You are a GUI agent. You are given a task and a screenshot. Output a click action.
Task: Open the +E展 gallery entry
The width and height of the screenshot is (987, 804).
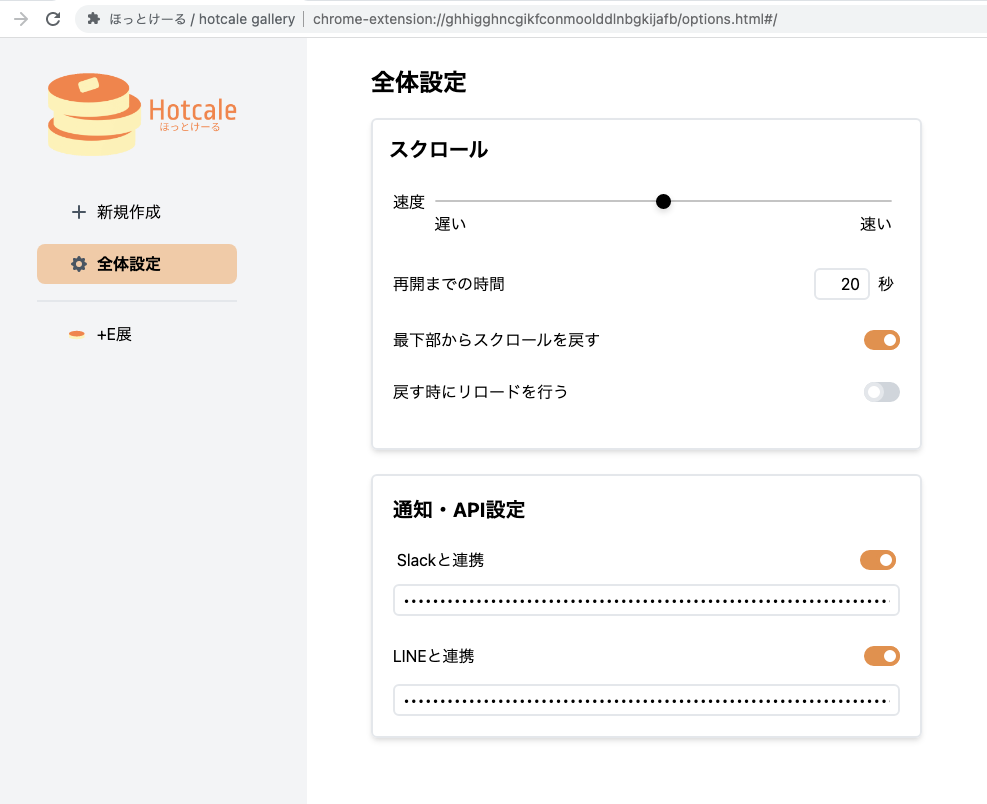[114, 334]
